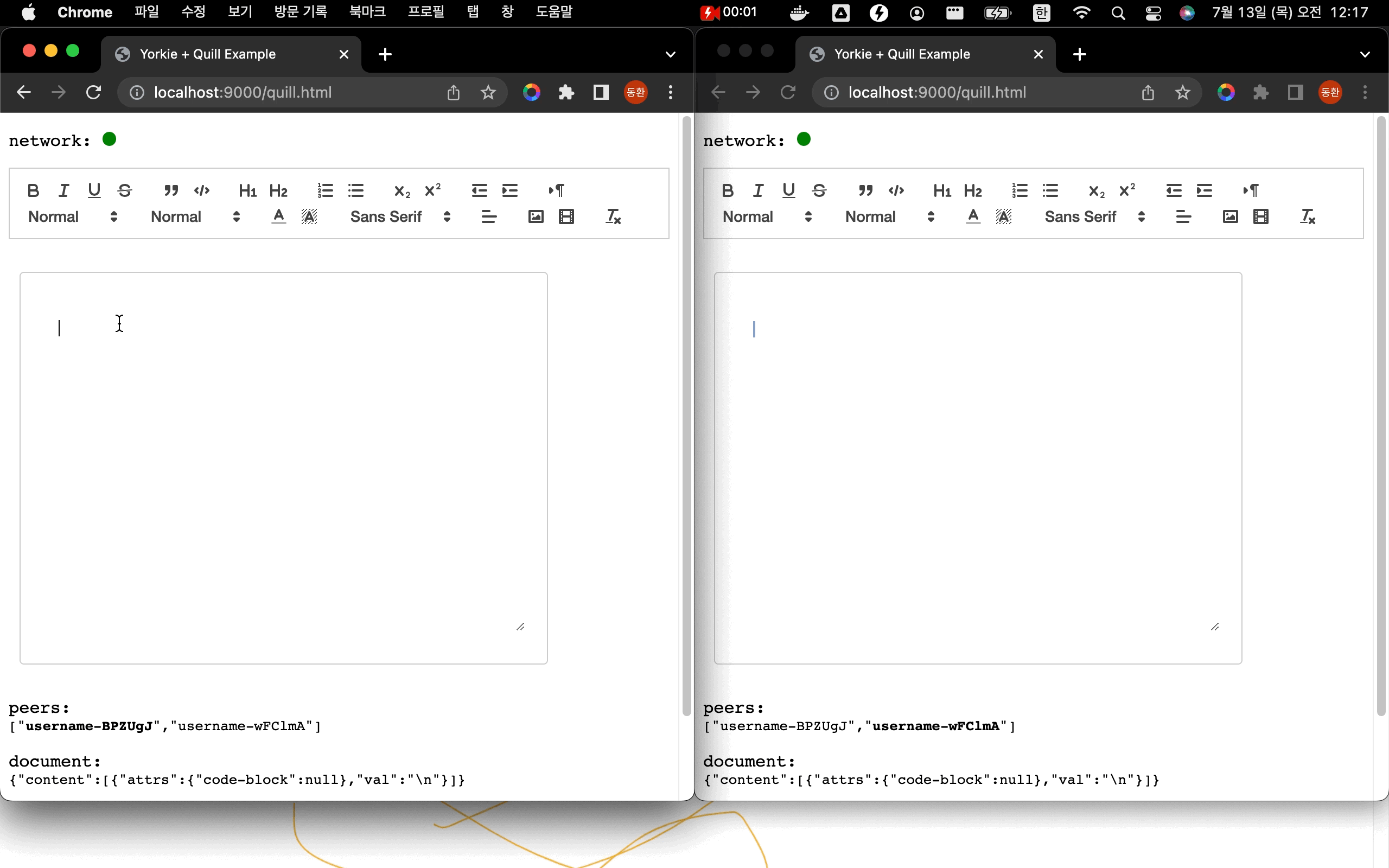
Task: Toggle bold formatting in left editor
Action: (x=33, y=190)
